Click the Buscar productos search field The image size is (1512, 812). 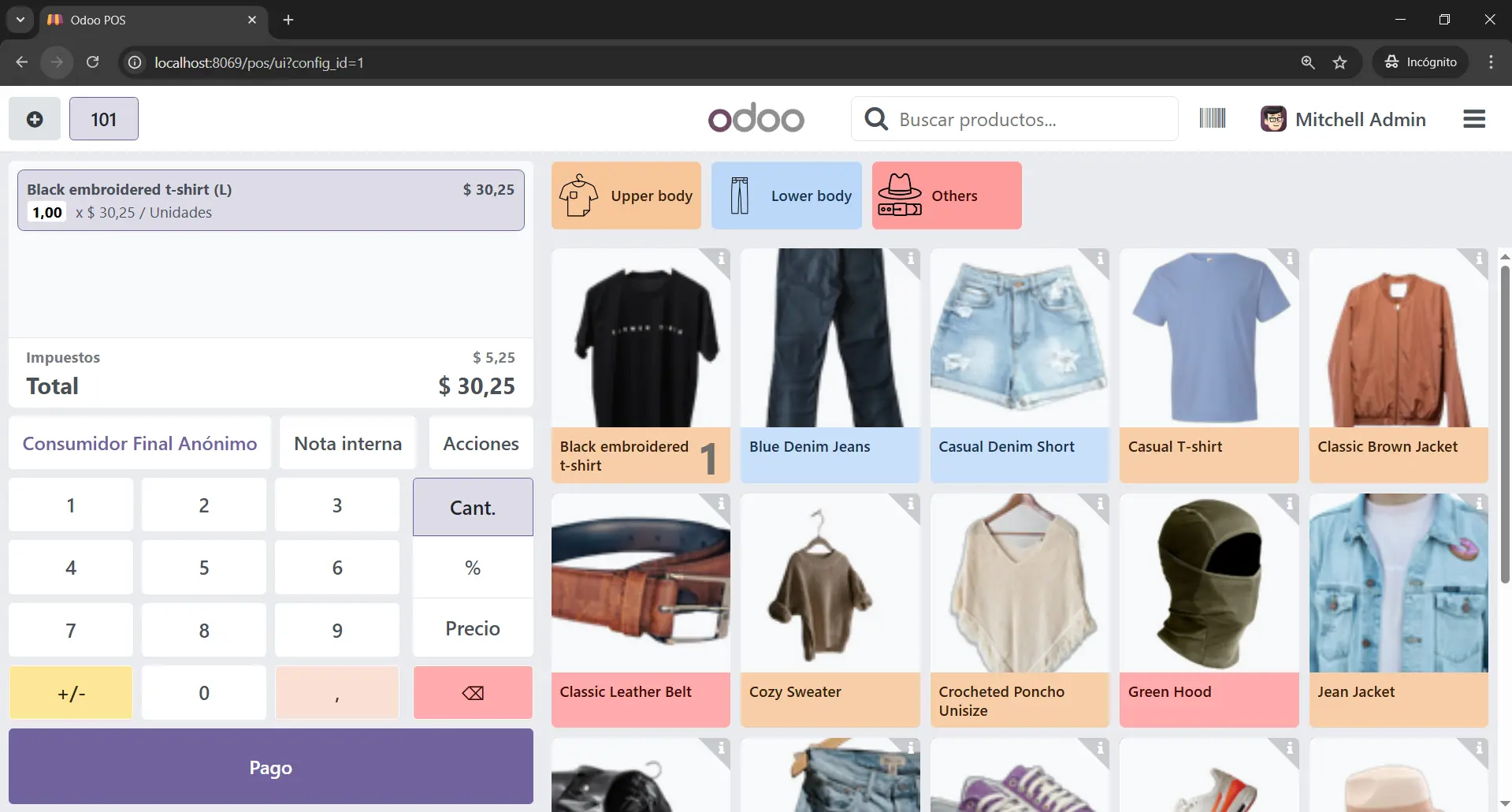click(x=1024, y=119)
